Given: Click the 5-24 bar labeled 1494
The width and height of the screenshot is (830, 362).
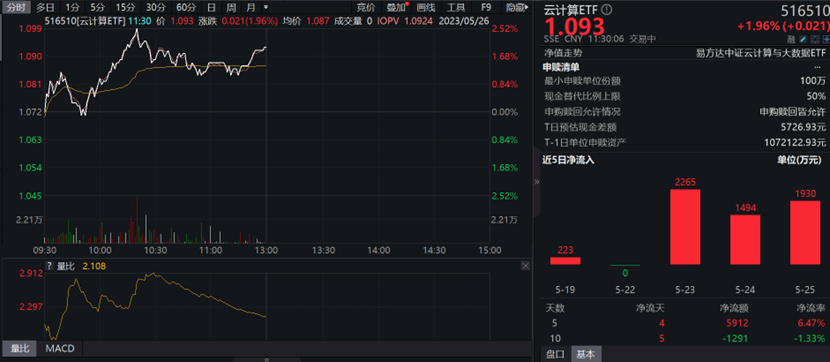Looking at the screenshot, I should 745,239.
